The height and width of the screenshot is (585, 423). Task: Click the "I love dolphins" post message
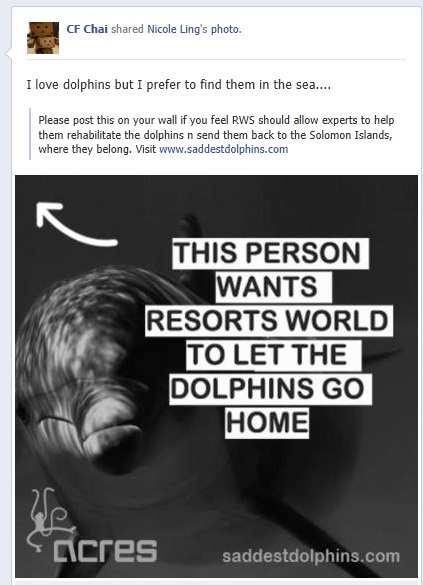[179, 85]
